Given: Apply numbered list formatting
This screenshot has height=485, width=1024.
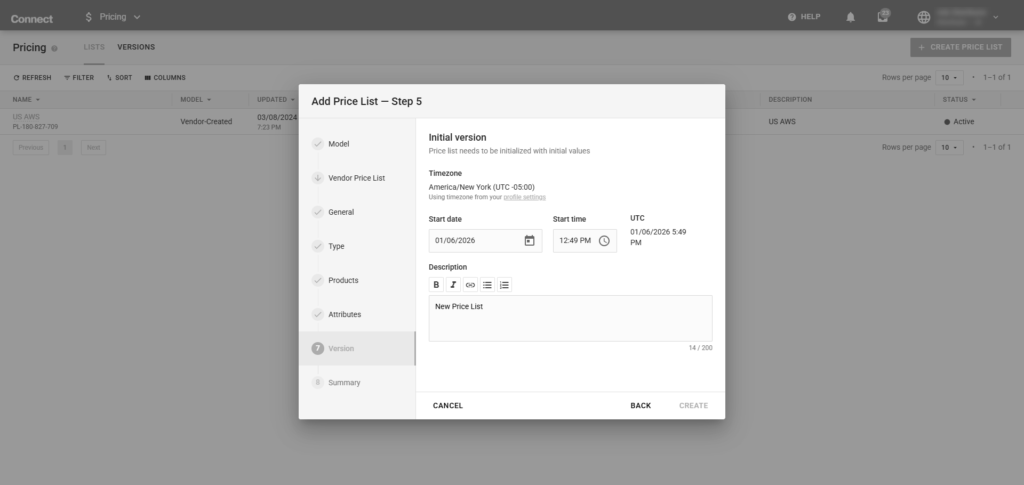Looking at the screenshot, I should [504, 285].
